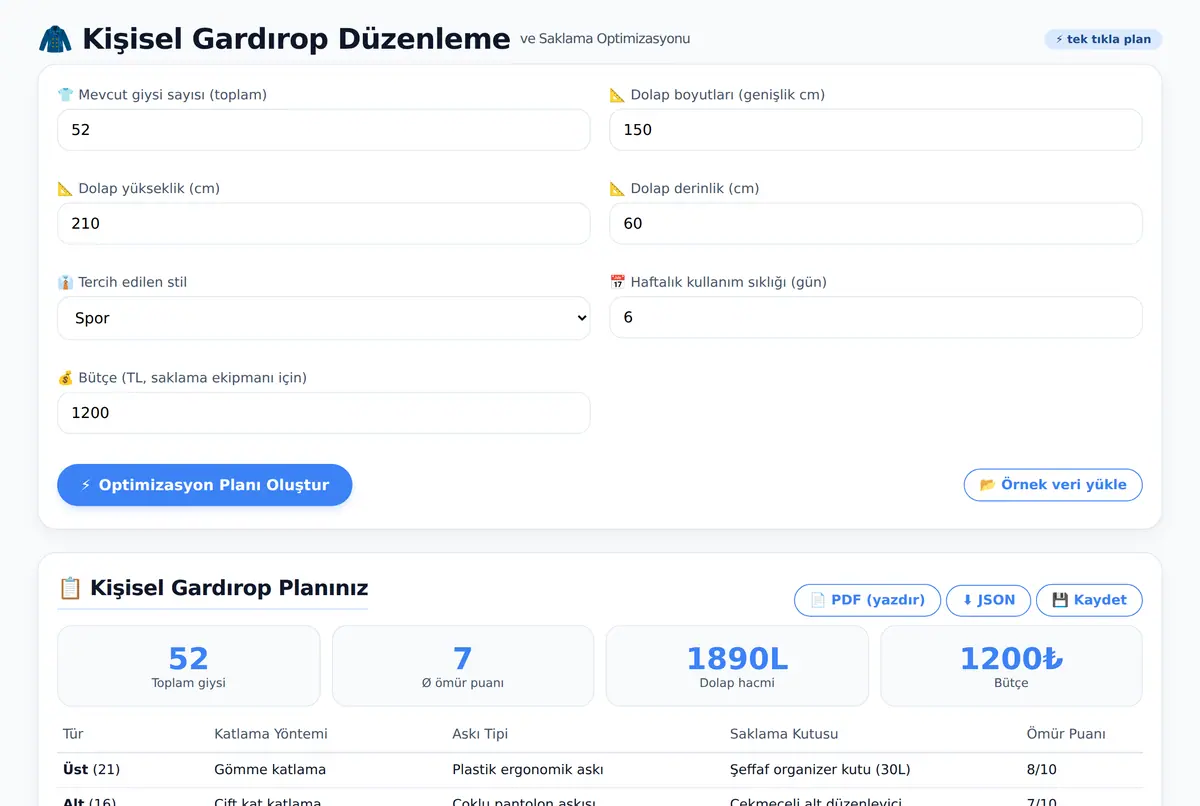
Task: Click the document icon on PDF button
Action: click(818, 600)
